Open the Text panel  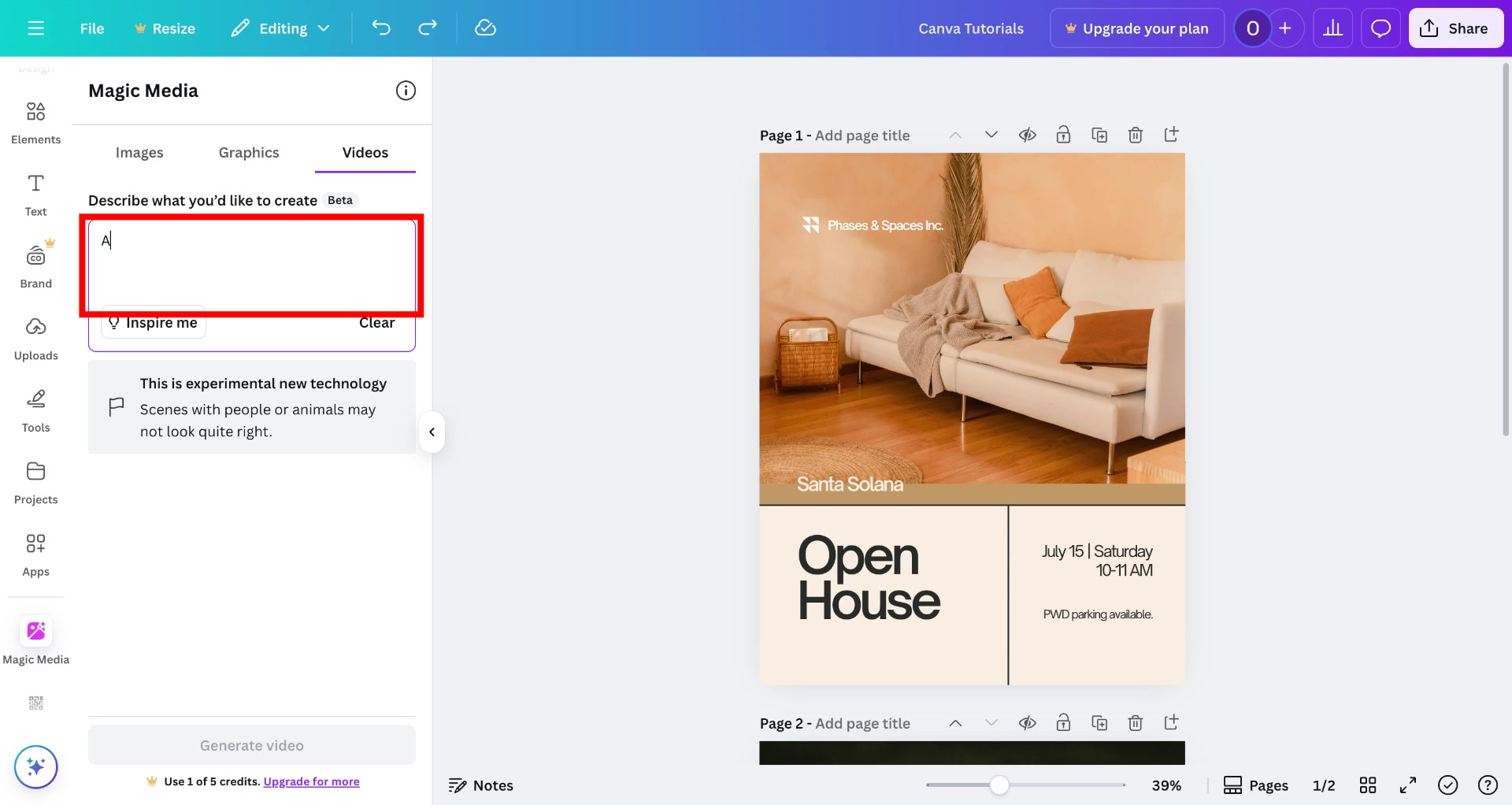point(35,195)
